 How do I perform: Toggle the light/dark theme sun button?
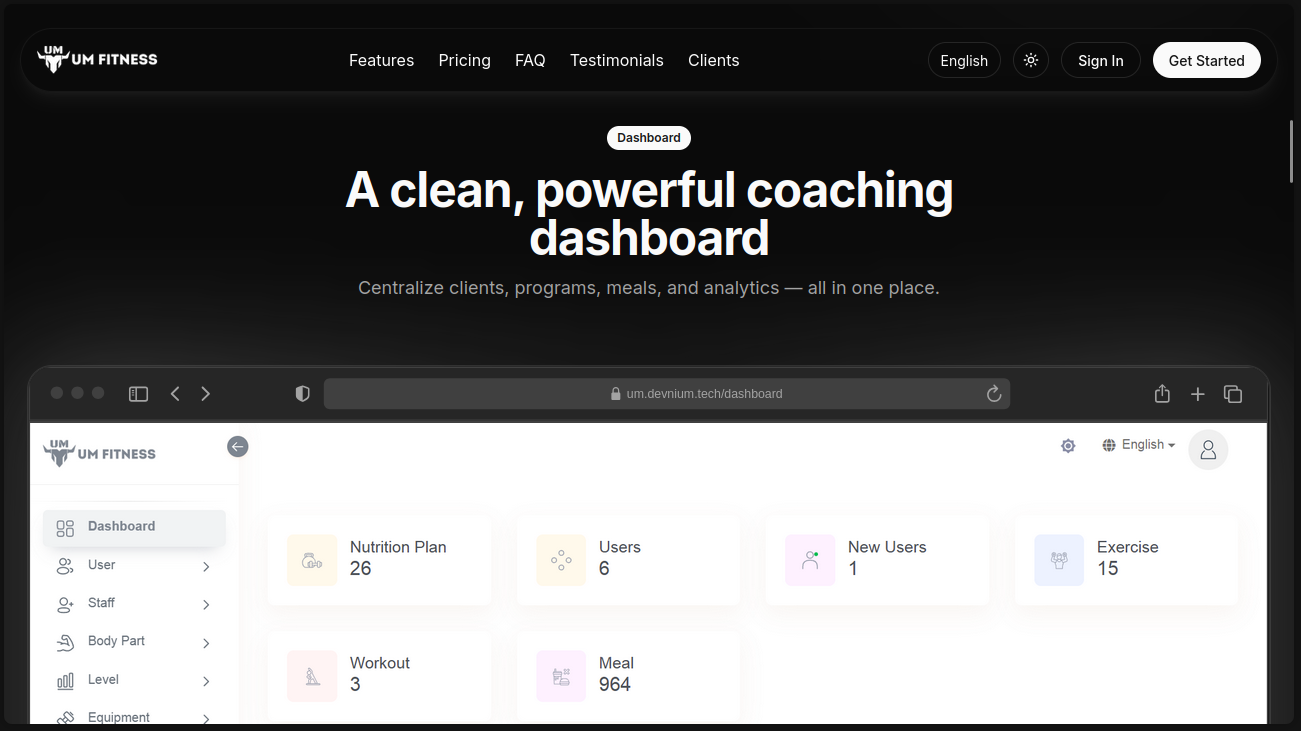tap(1030, 60)
